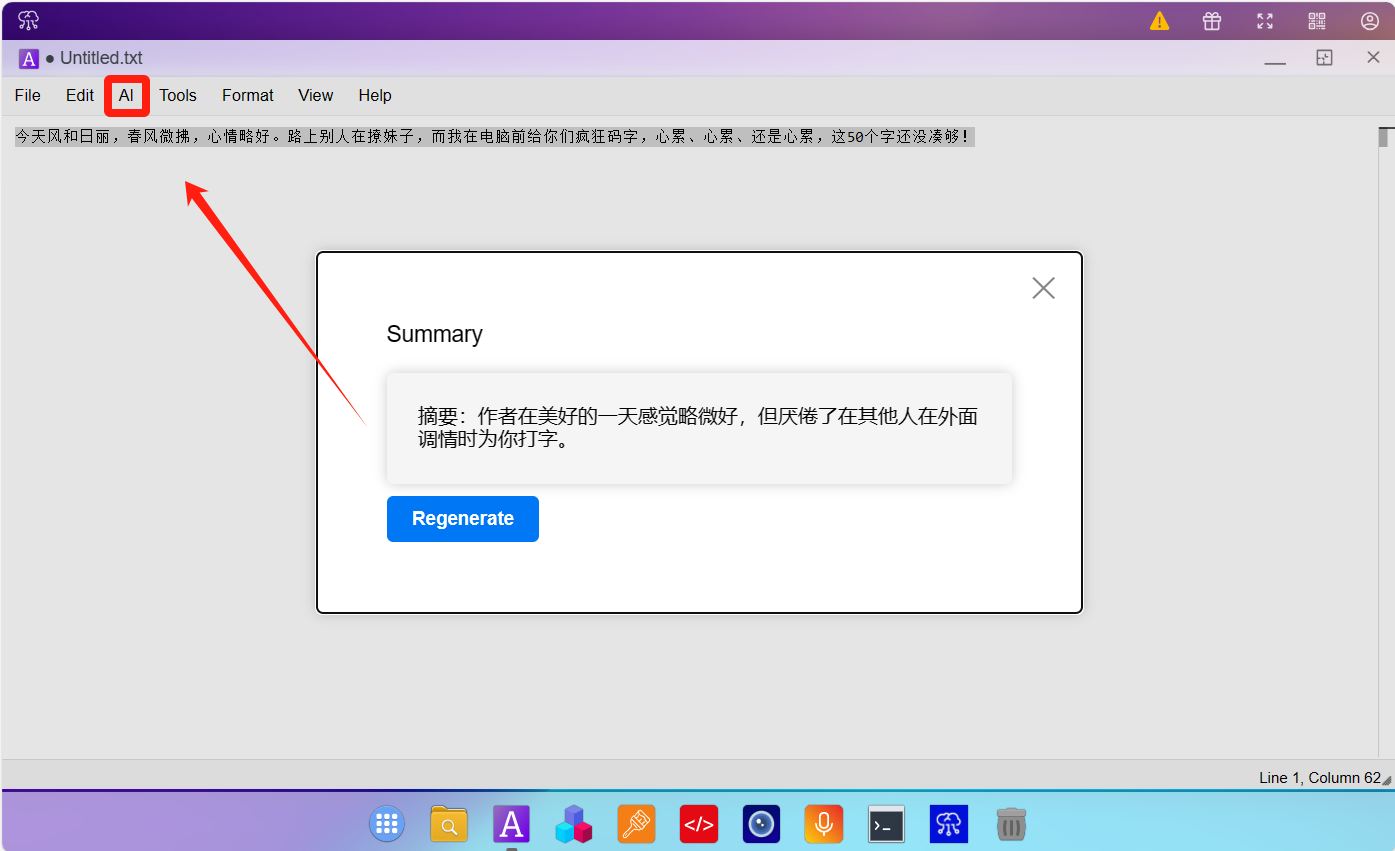Open the trash bin in the dock
The image size is (1395, 851).
click(x=1011, y=824)
